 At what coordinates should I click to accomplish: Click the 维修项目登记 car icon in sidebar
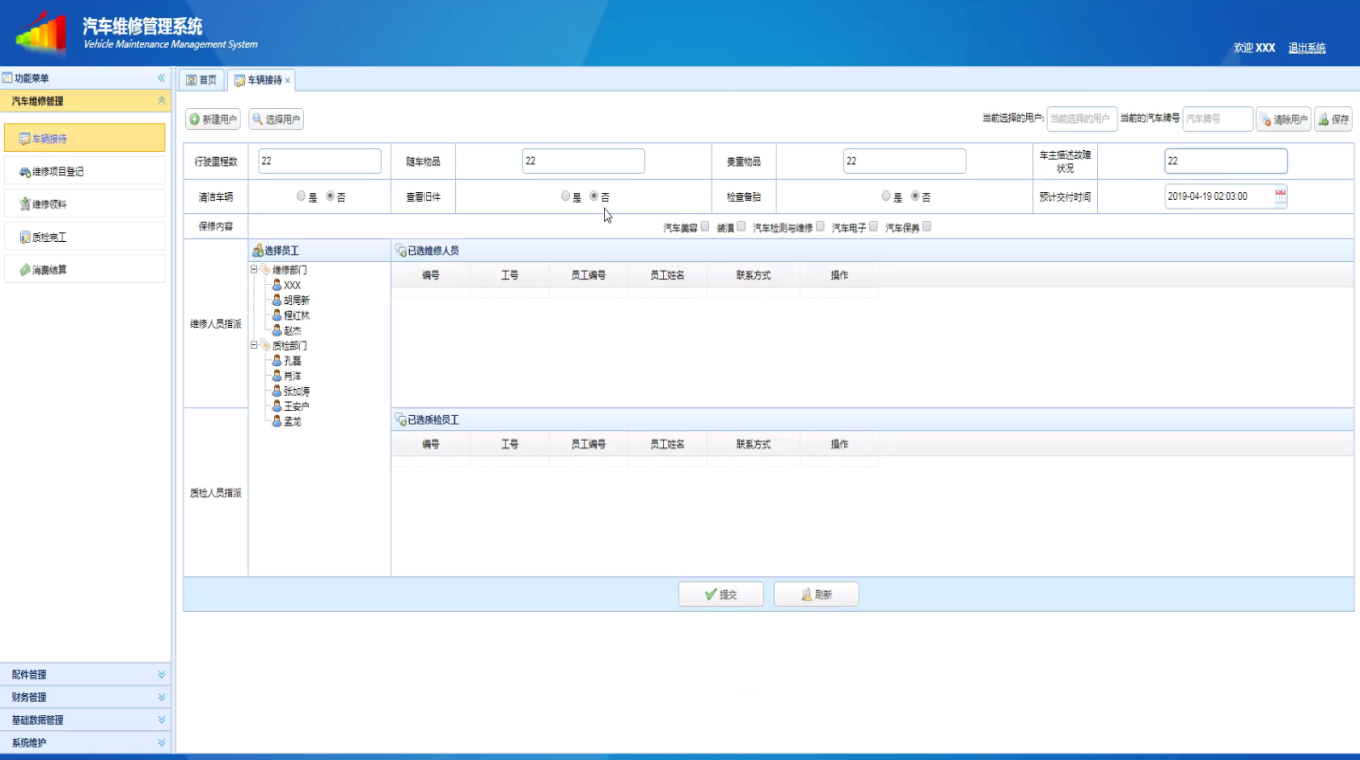coord(25,172)
